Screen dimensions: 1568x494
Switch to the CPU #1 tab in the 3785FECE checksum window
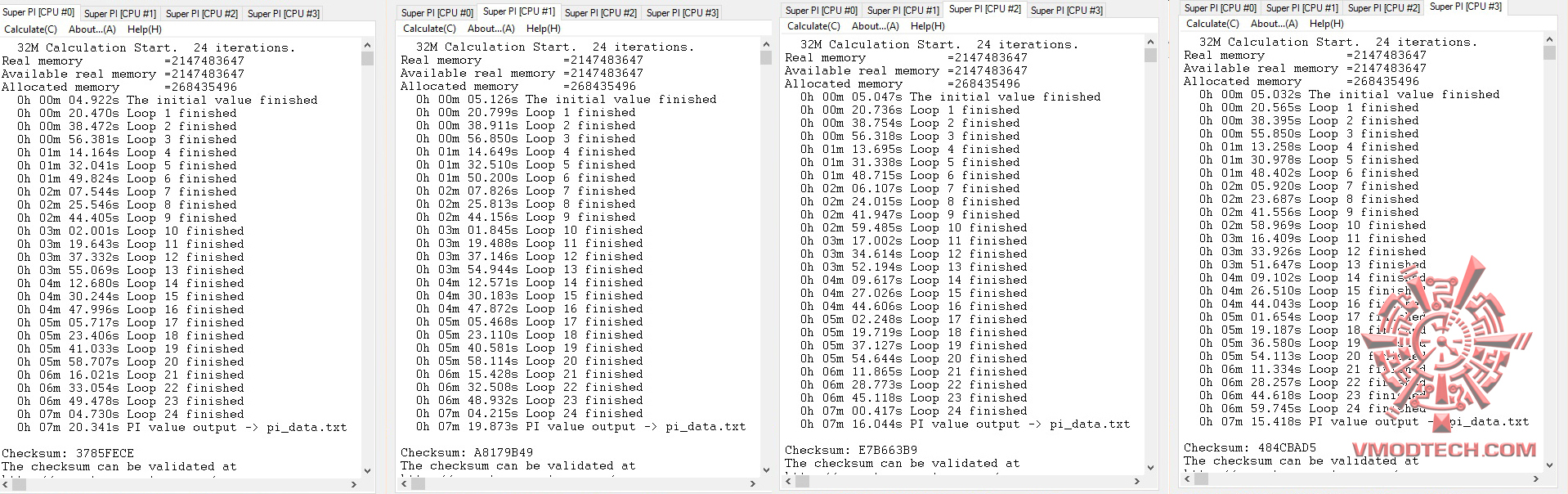pyautogui.click(x=120, y=13)
